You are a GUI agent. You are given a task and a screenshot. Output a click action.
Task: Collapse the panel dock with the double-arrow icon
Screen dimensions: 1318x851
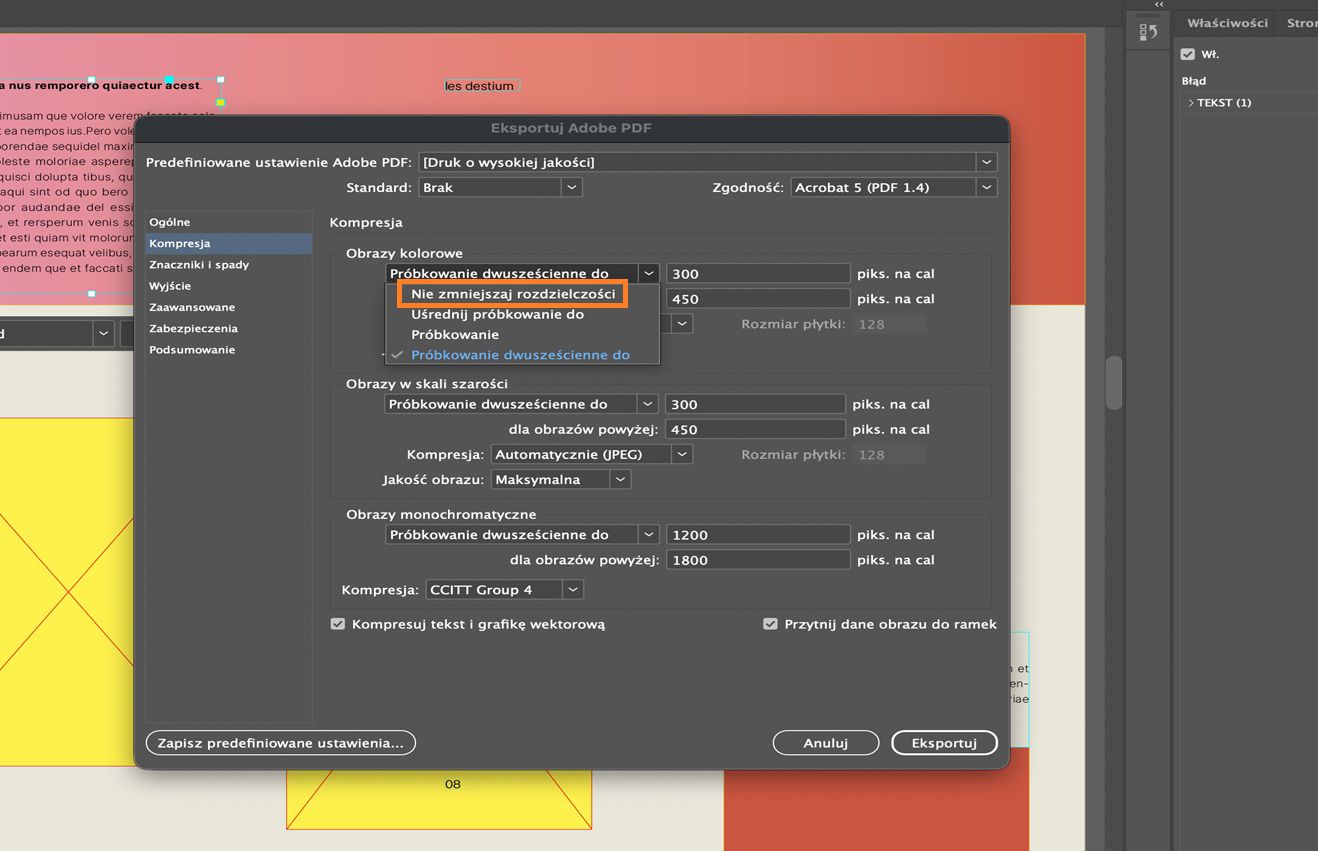point(1159,5)
